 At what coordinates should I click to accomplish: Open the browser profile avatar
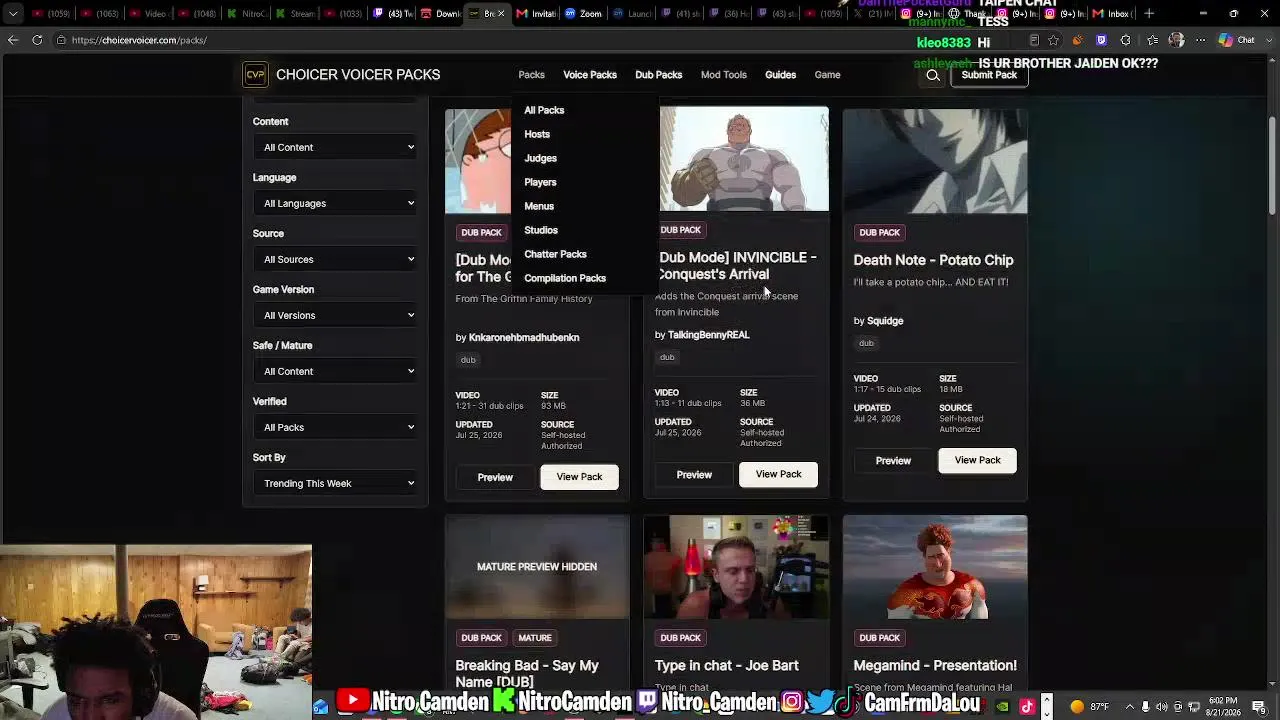[1176, 40]
